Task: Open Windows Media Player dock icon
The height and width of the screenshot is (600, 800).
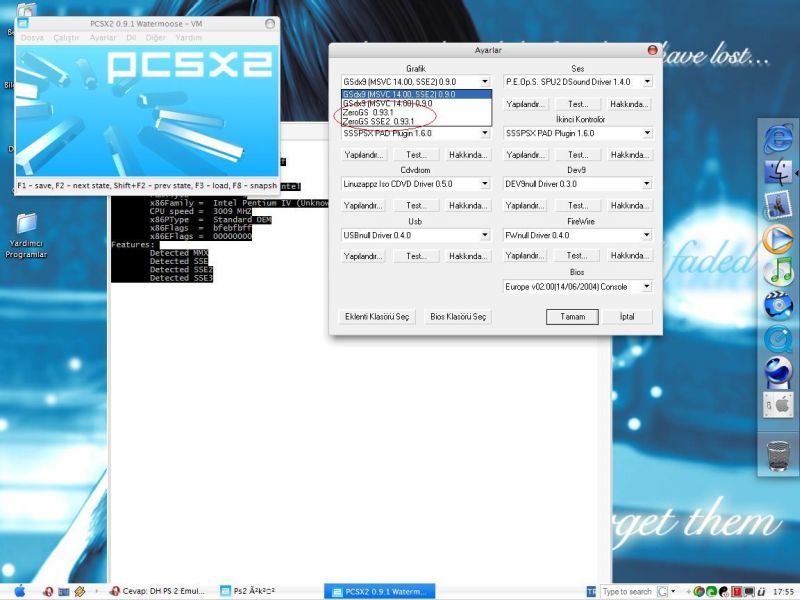Action: [778, 238]
